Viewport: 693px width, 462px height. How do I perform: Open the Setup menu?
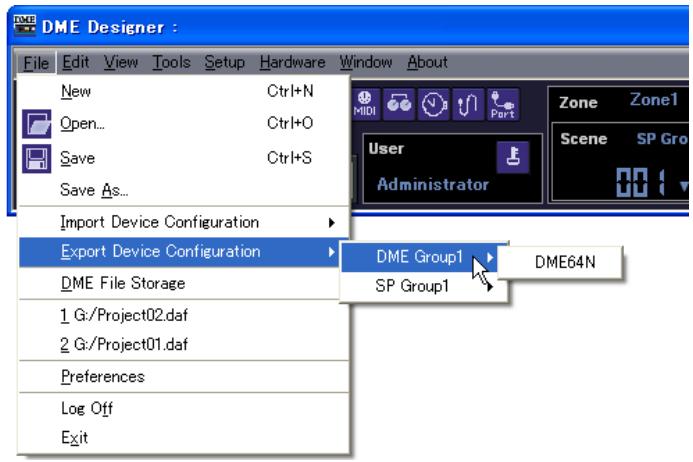coord(225,62)
